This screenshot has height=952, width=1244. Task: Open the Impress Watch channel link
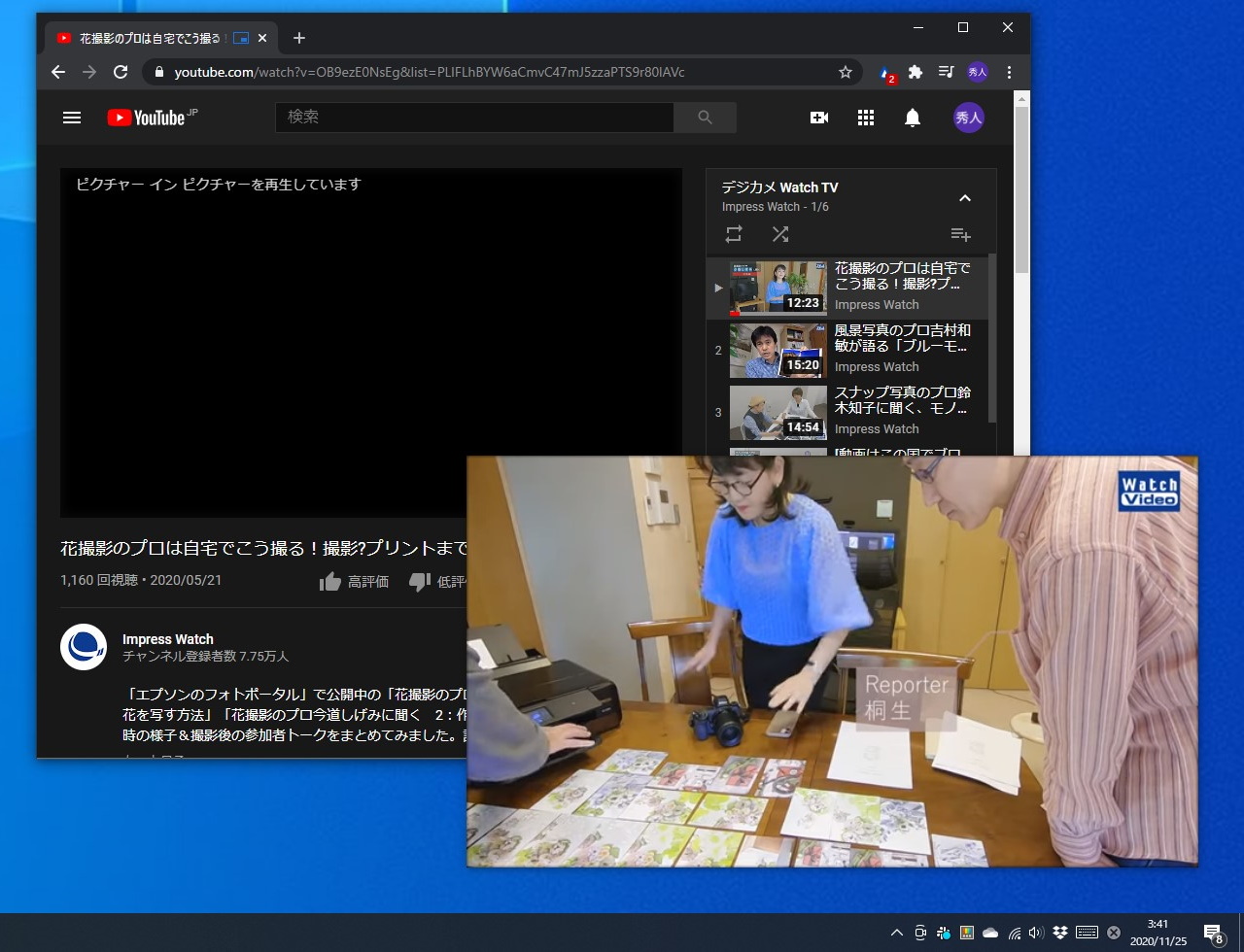(x=166, y=639)
